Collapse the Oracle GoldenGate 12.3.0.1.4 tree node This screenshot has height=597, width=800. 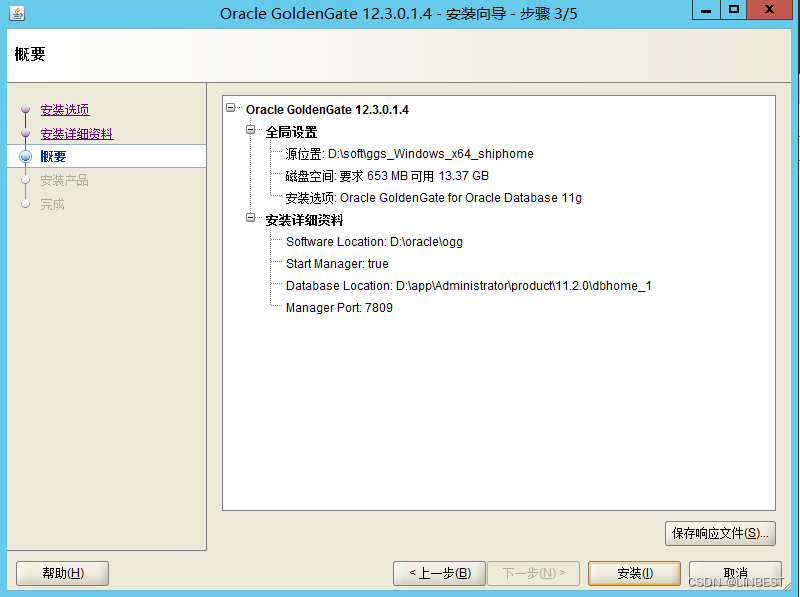[230, 110]
